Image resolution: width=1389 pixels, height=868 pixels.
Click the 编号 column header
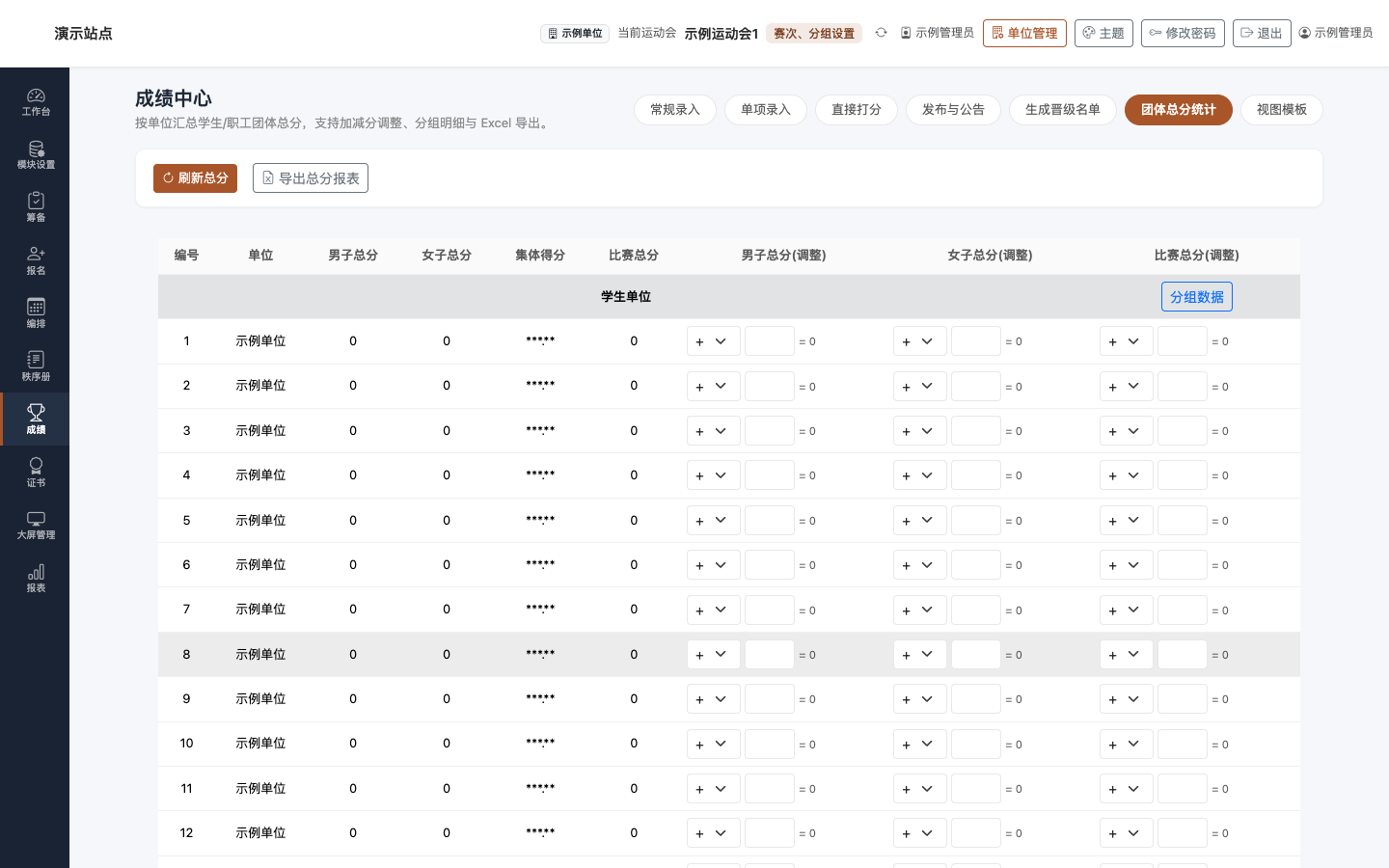pyautogui.click(x=186, y=256)
